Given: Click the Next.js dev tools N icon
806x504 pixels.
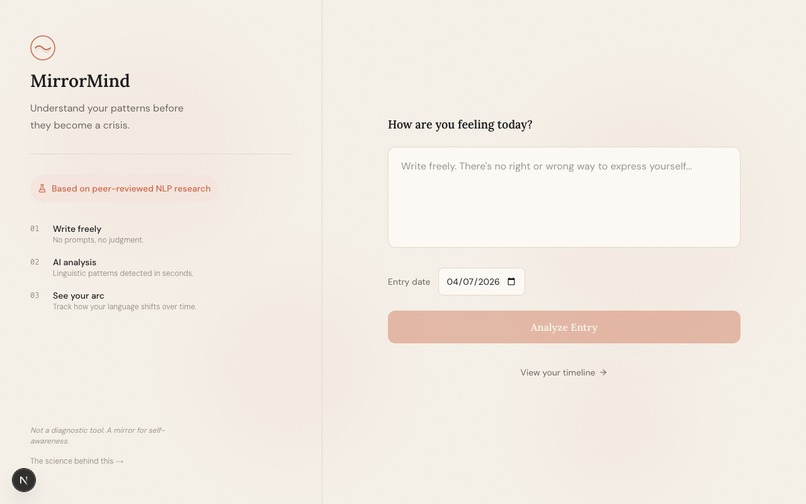Looking at the screenshot, I should pyautogui.click(x=24, y=480).
